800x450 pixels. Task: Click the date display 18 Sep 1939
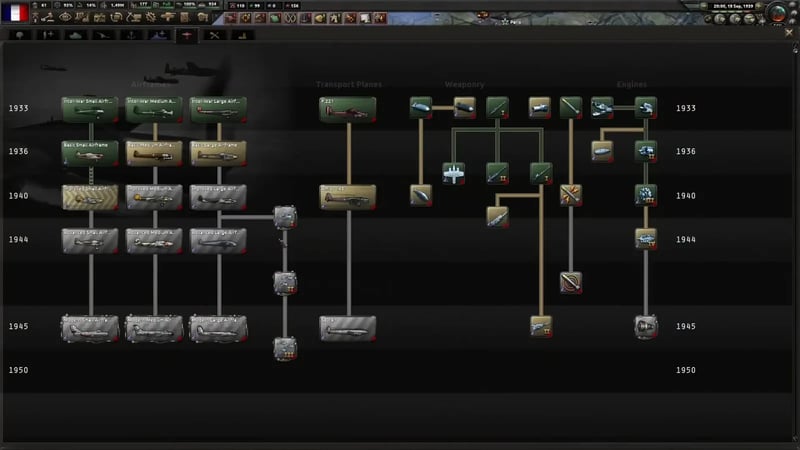coord(733,6)
